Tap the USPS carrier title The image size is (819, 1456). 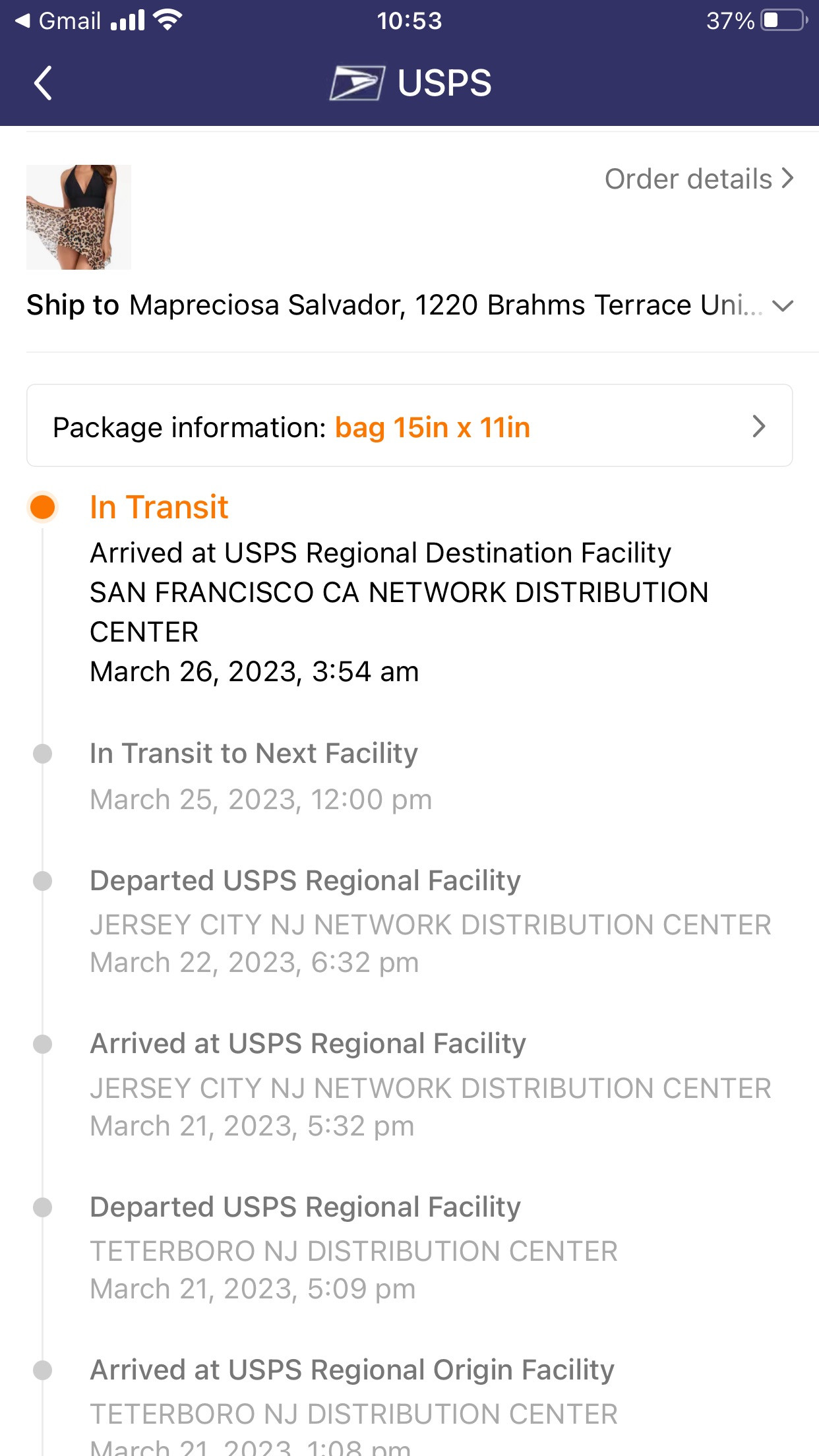coord(444,83)
